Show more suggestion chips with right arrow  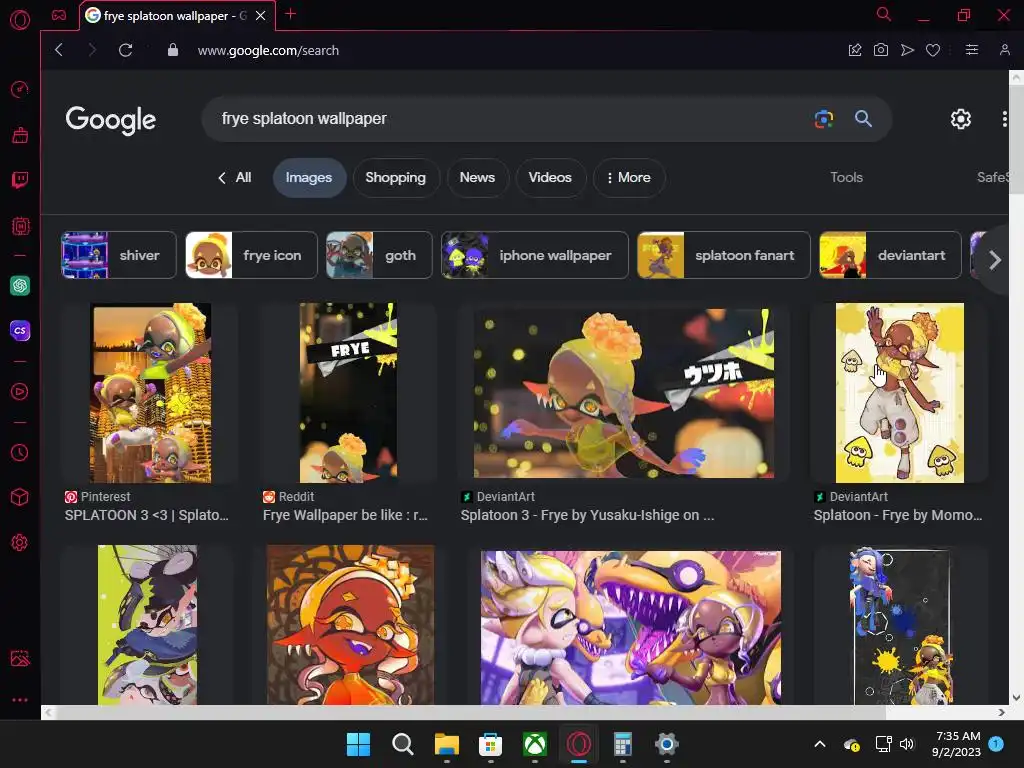pos(995,260)
